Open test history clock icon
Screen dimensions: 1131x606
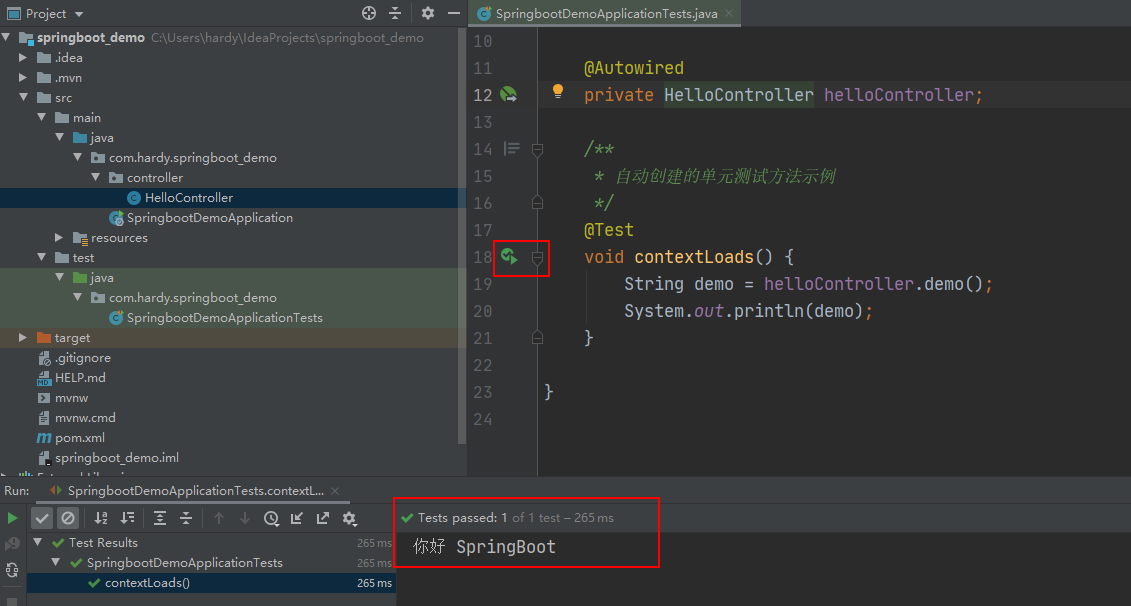[x=271, y=518]
